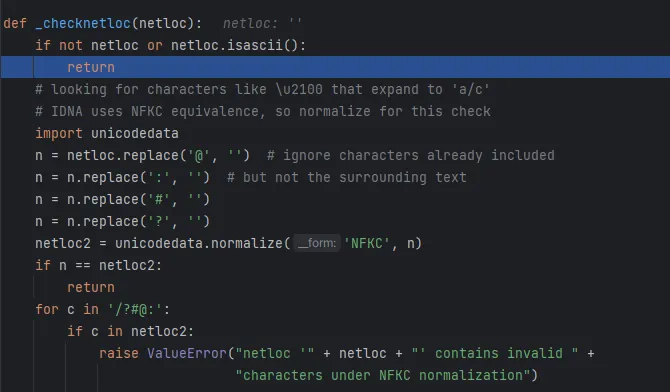
Task: Click n.replace('?', '') line
Action: 122,221
